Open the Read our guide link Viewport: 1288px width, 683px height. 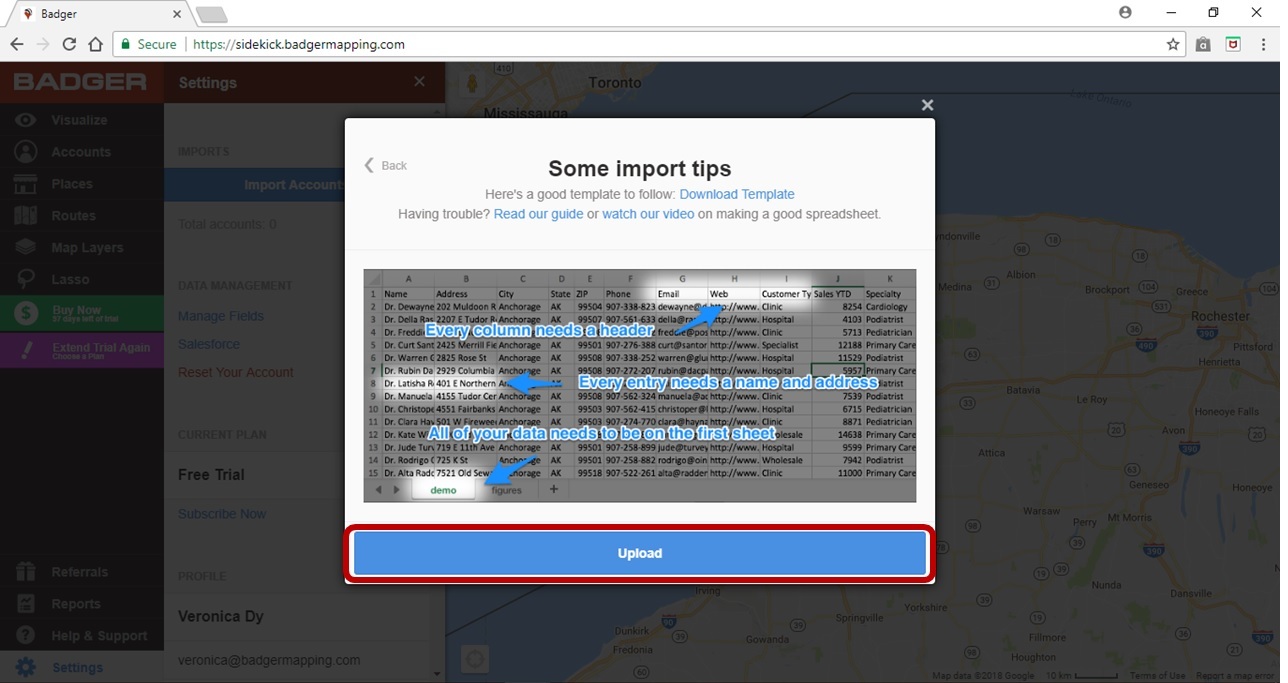[538, 214]
